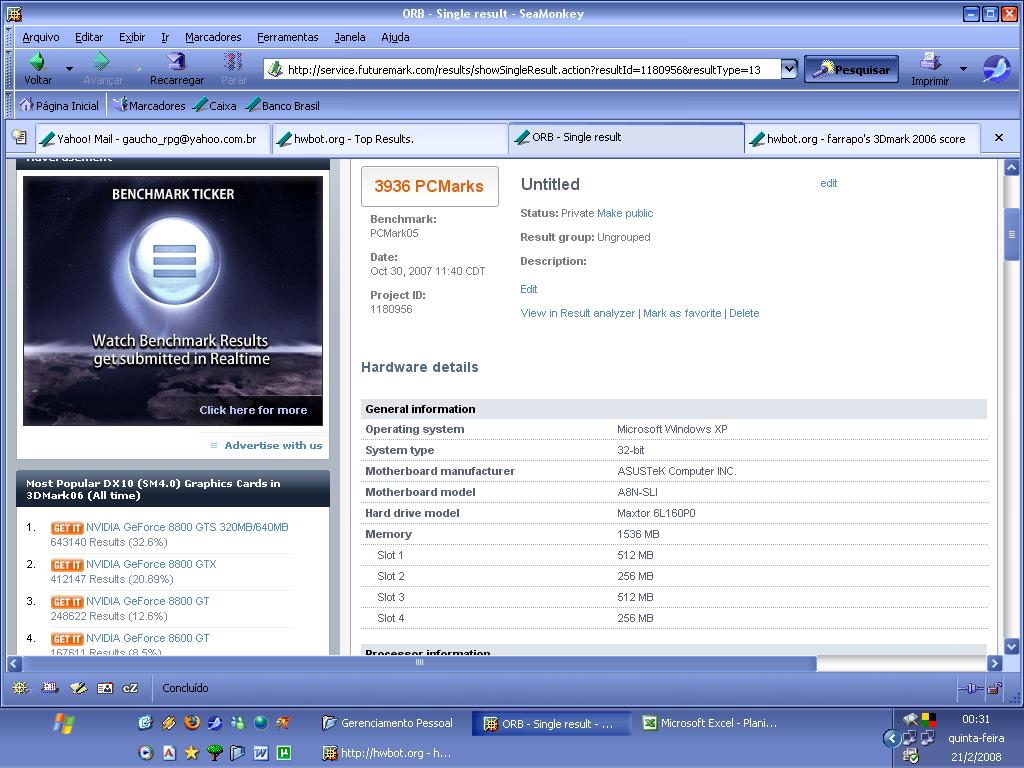Open the Ajuda menu
The width and height of the screenshot is (1024, 768).
395,37
